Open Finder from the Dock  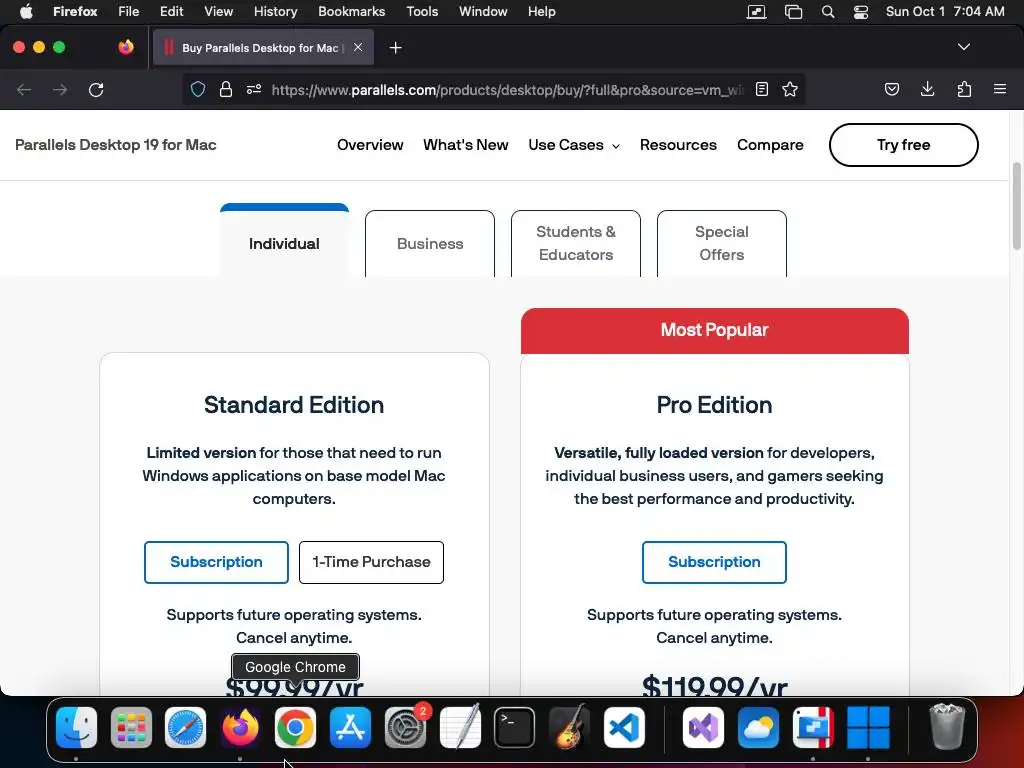[x=76, y=727]
